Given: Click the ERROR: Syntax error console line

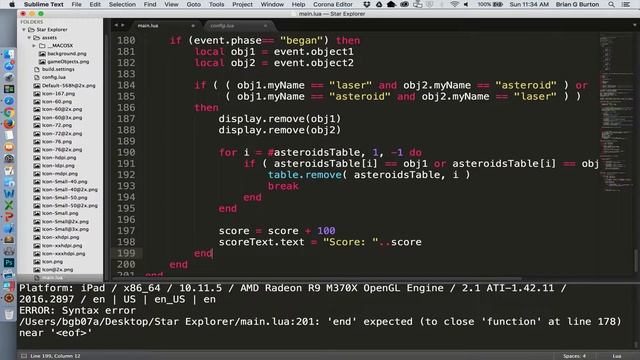Looking at the screenshot, I should tap(78, 310).
